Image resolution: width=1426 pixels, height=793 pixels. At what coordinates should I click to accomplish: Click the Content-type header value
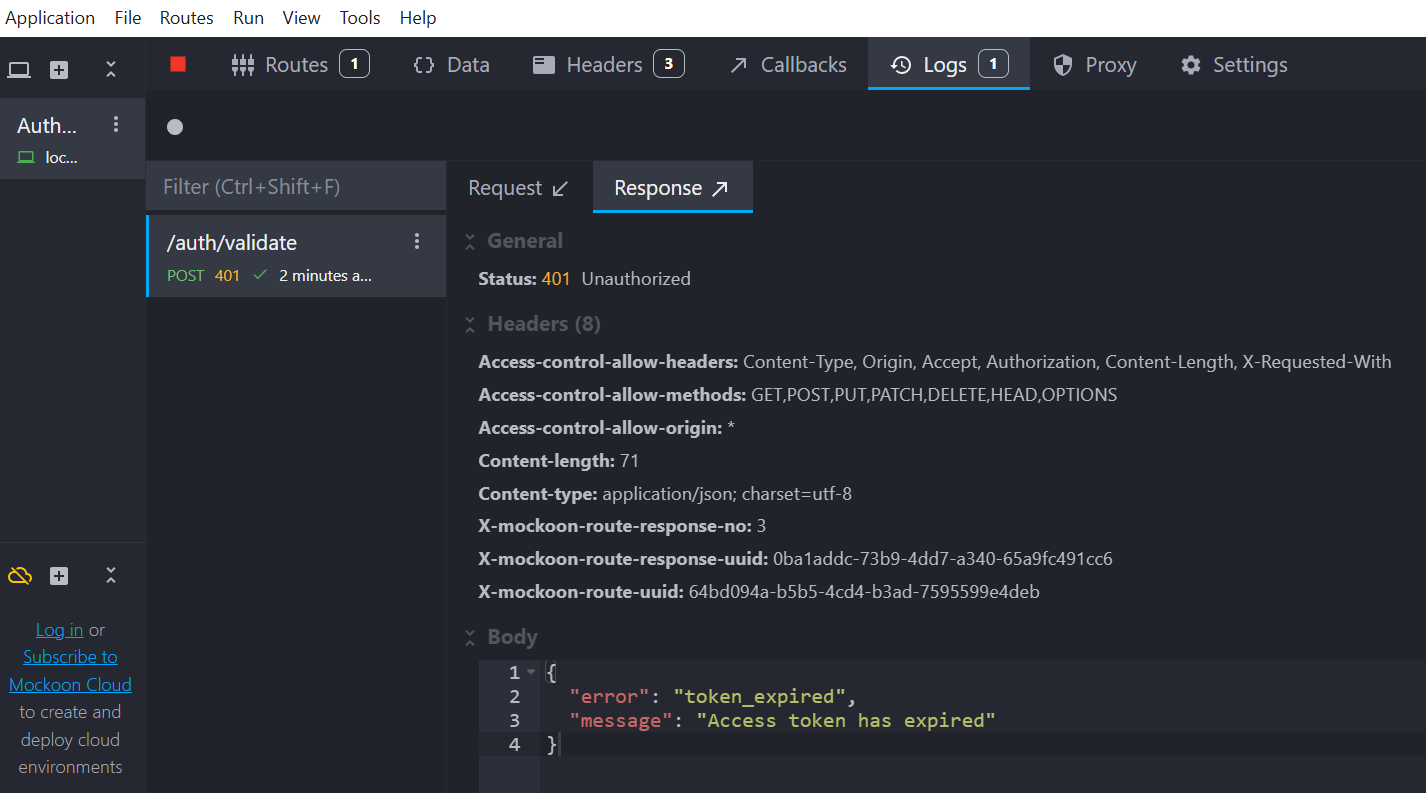pyautogui.click(x=727, y=494)
